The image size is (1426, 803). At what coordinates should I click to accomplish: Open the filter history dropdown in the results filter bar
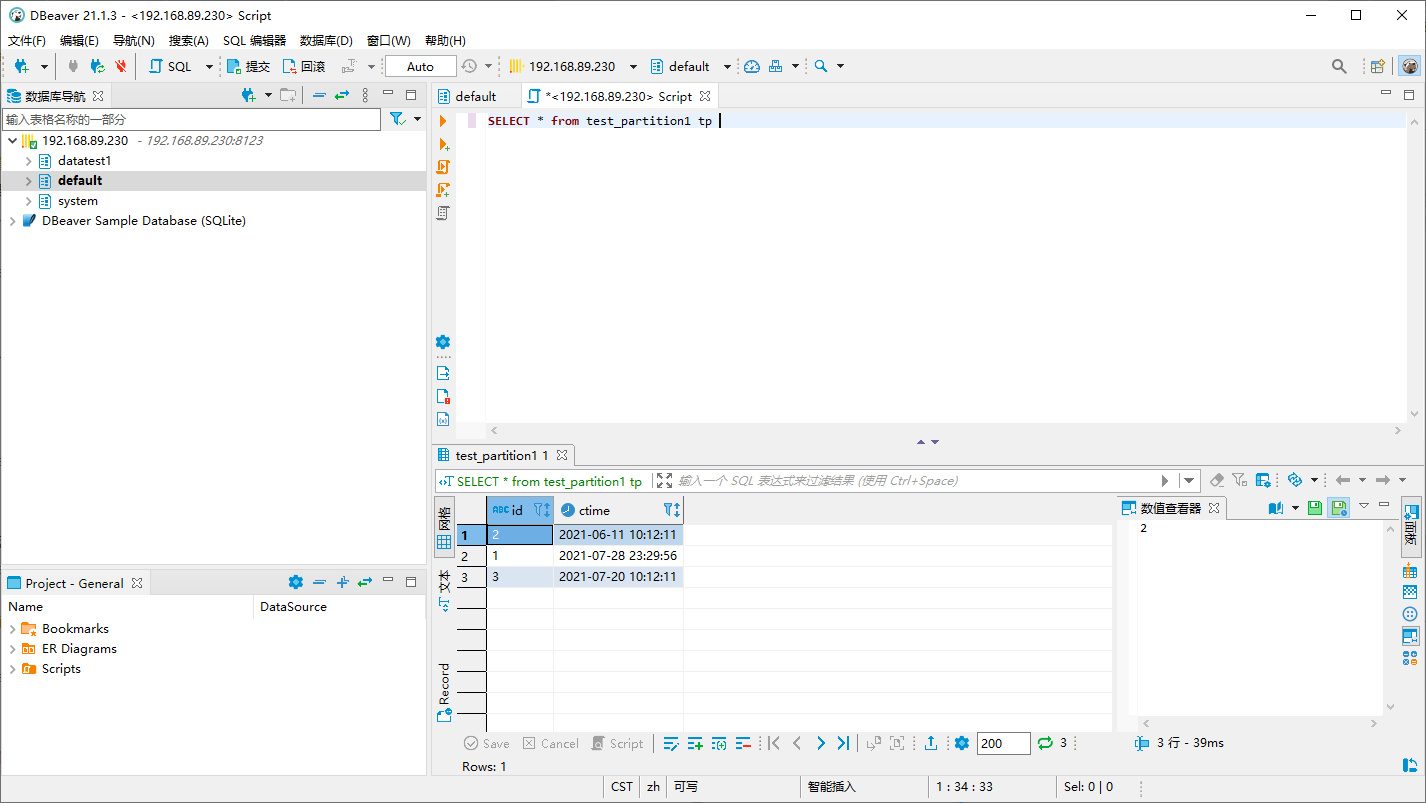[x=1188, y=480]
